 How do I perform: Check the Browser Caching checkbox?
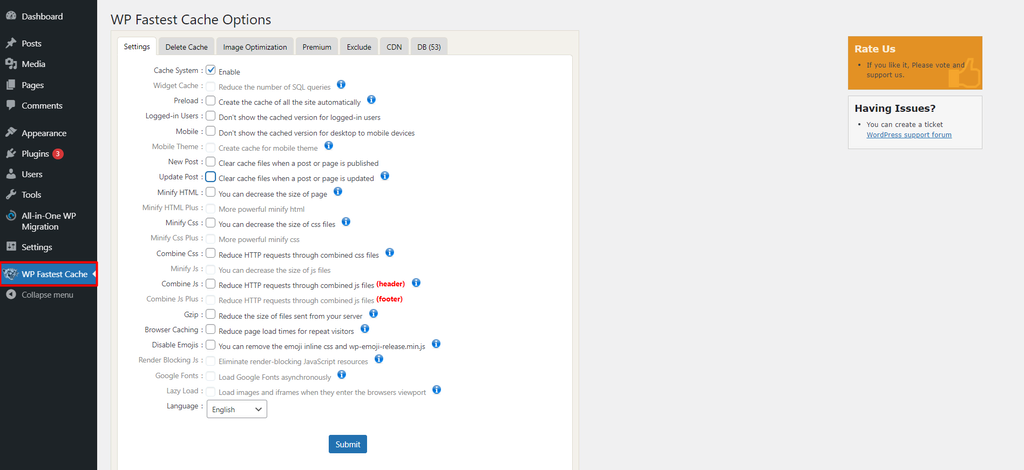[211, 329]
